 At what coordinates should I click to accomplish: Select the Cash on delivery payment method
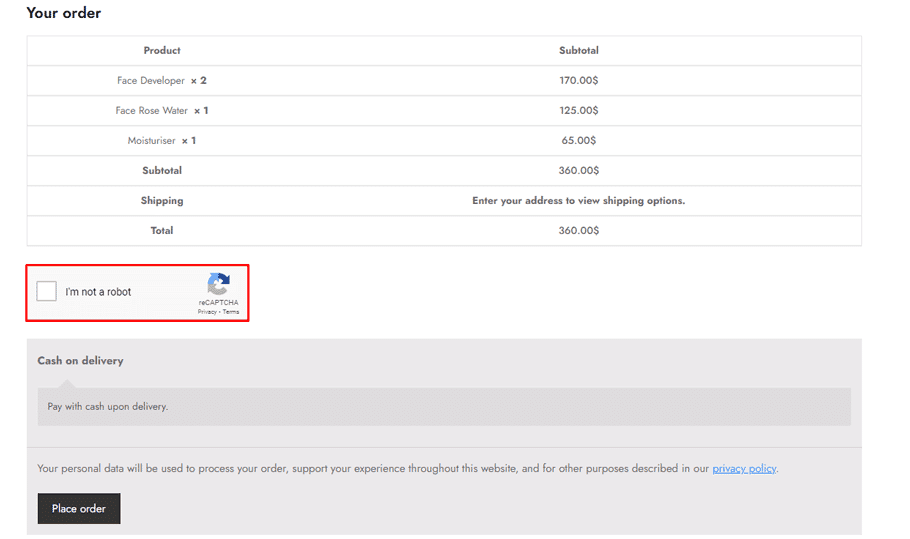point(80,360)
